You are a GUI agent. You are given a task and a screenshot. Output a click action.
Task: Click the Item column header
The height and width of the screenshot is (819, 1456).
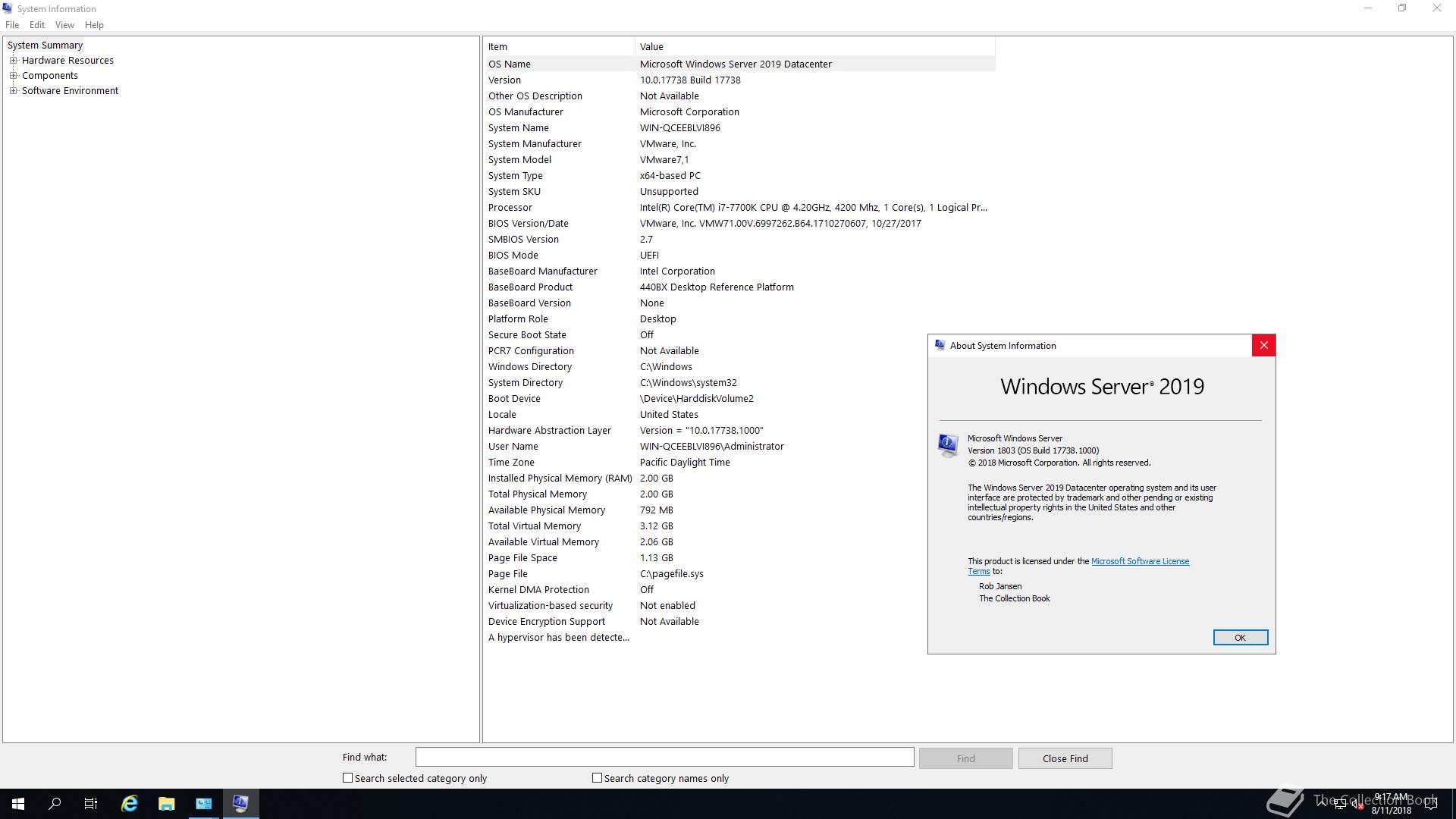pos(560,46)
